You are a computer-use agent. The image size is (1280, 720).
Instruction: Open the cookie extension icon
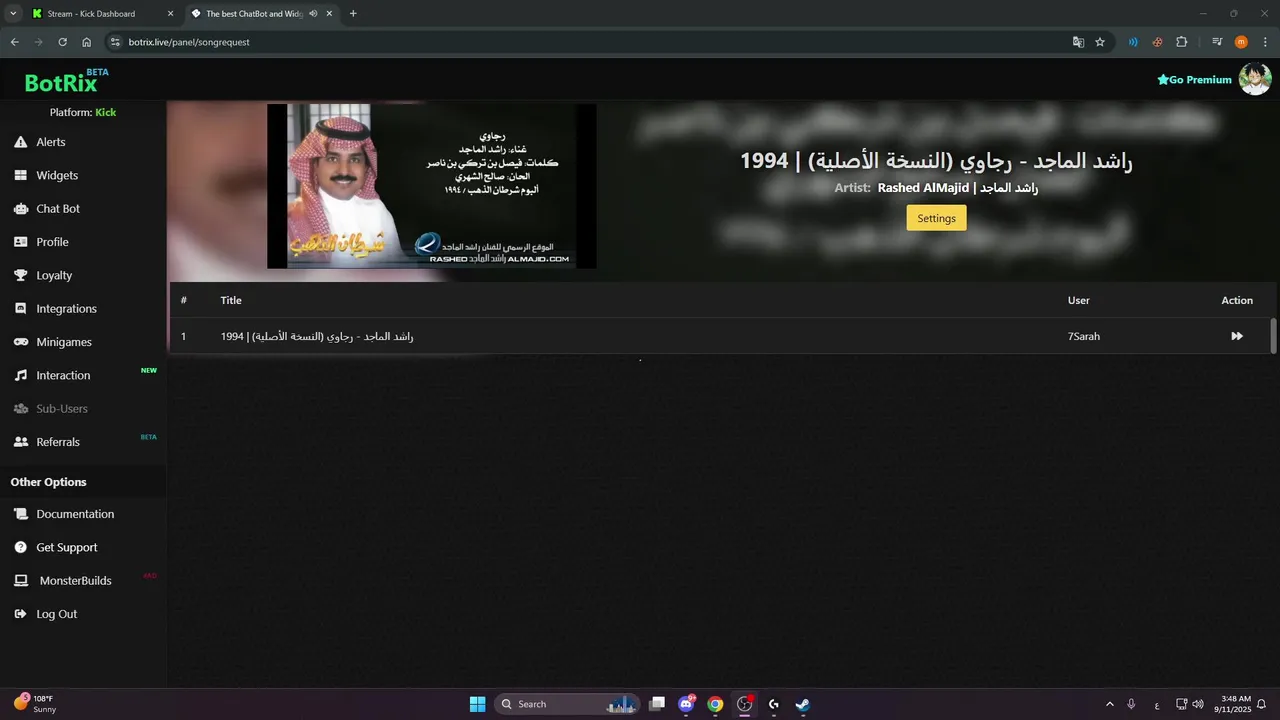coord(1157,42)
